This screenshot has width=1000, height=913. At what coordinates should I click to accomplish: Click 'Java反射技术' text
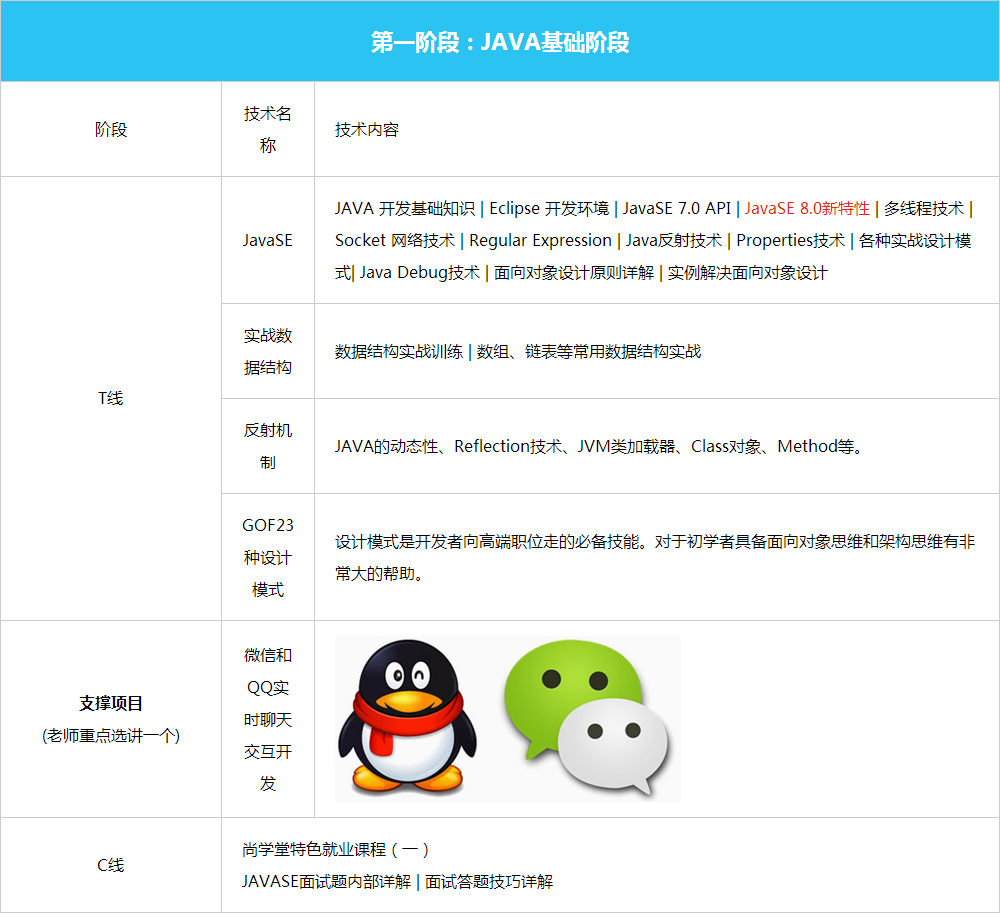point(673,240)
